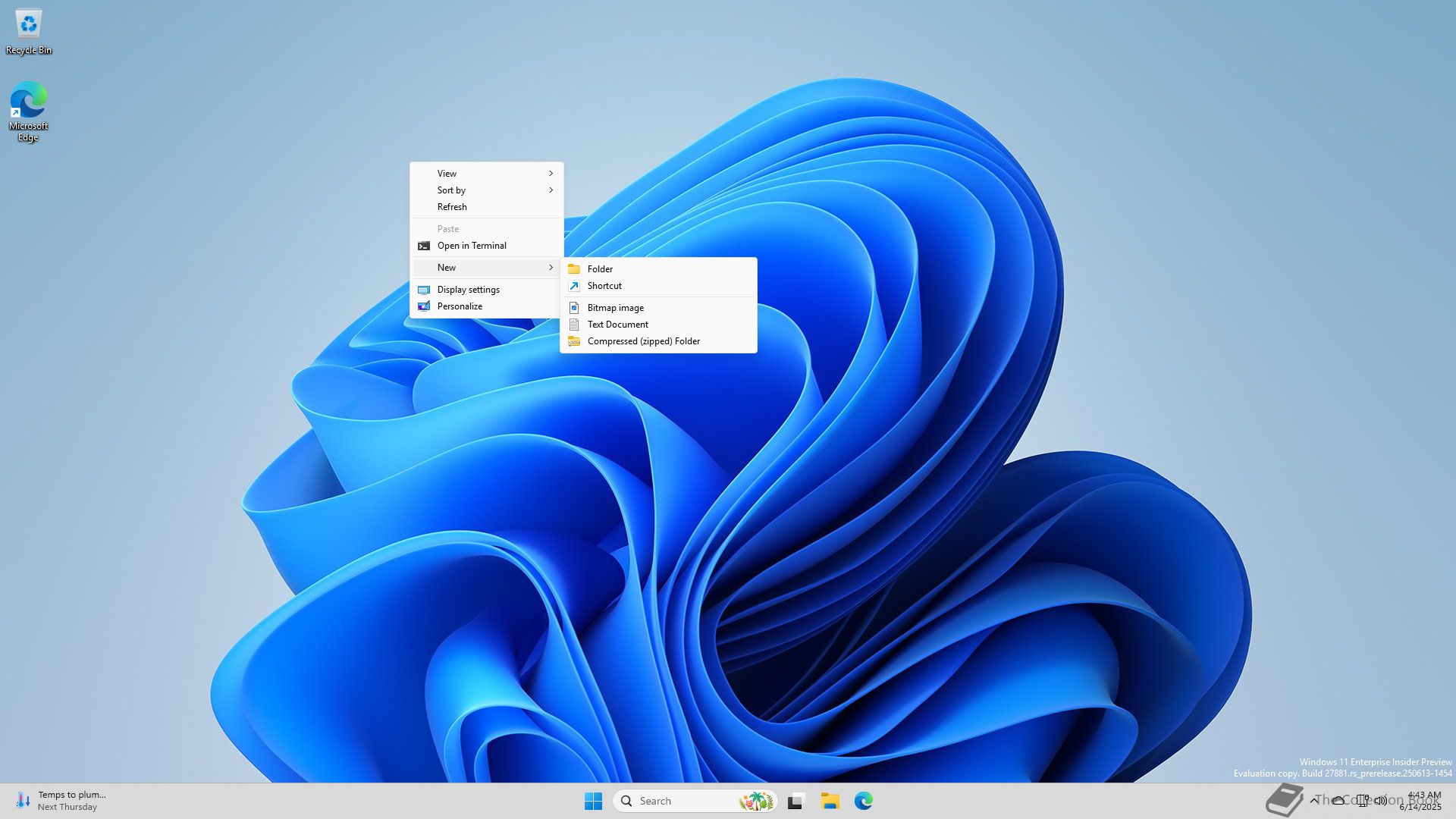Viewport: 1456px width, 819px height.
Task: Click Personalize in the context menu
Action: click(x=460, y=306)
